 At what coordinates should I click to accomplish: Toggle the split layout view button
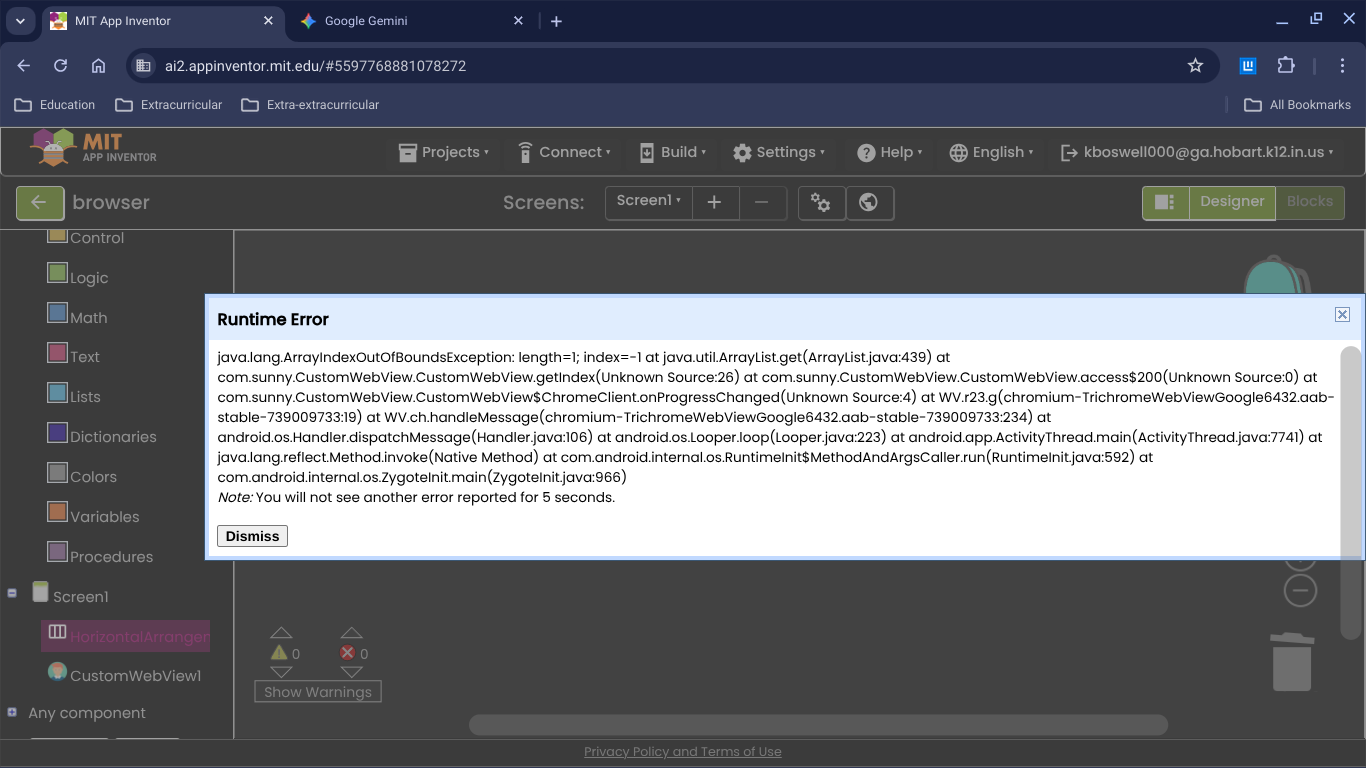click(x=1165, y=202)
